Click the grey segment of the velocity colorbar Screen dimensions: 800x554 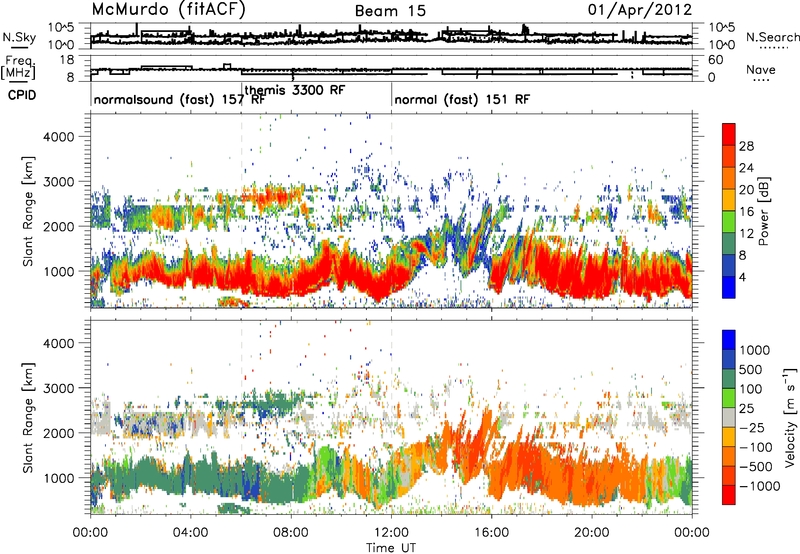tap(729, 417)
